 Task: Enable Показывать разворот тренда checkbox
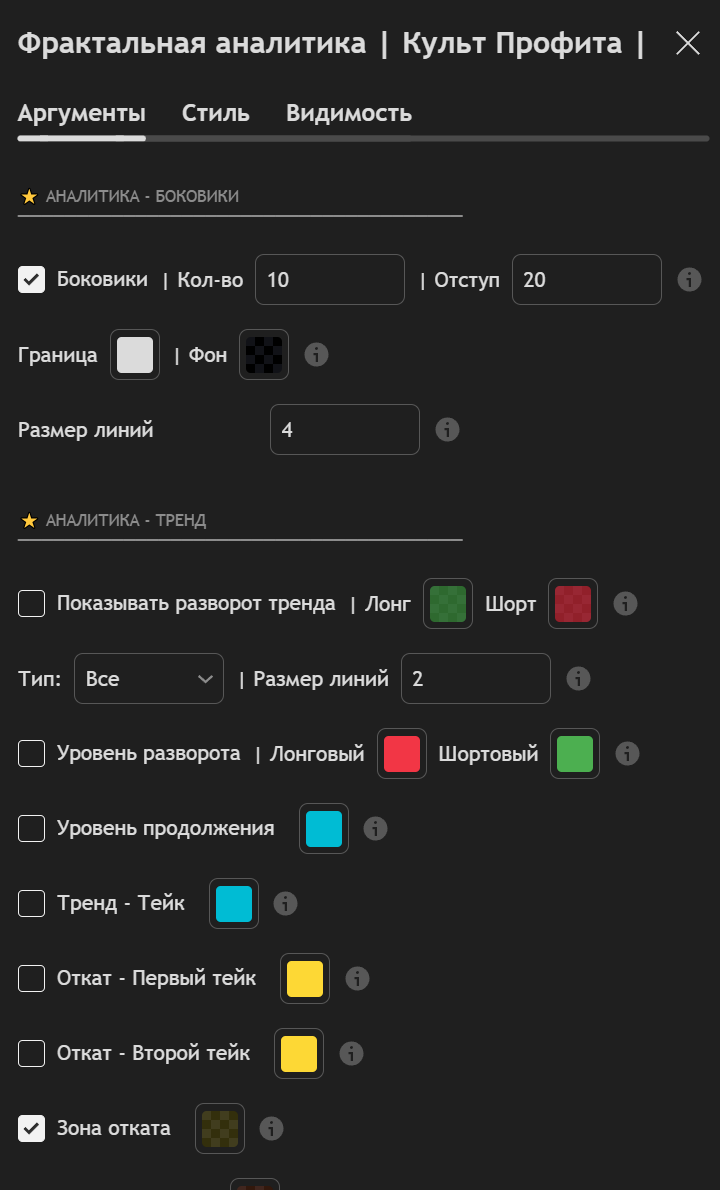point(32,603)
